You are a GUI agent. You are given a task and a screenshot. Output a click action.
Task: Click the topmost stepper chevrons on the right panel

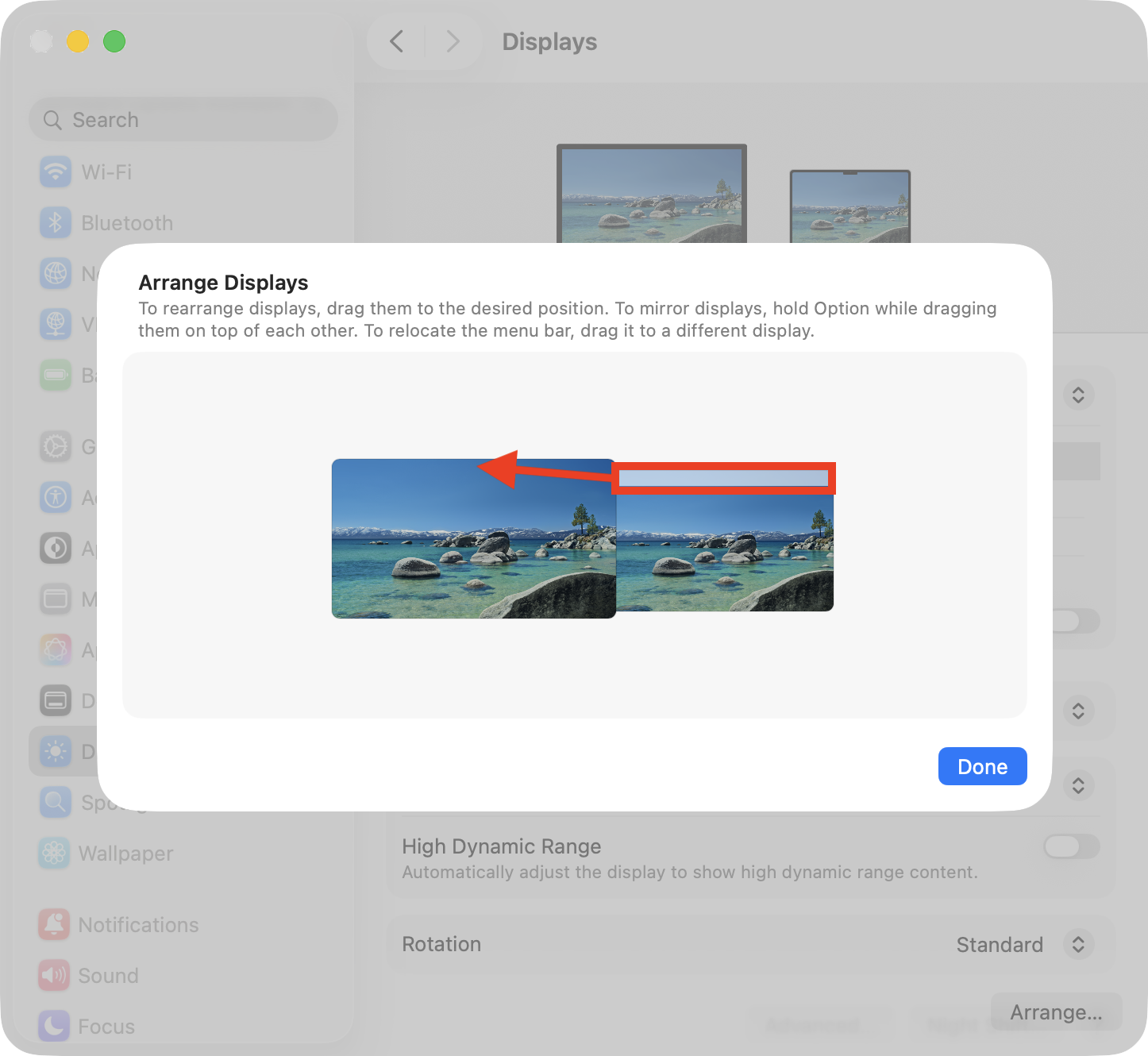1078,395
